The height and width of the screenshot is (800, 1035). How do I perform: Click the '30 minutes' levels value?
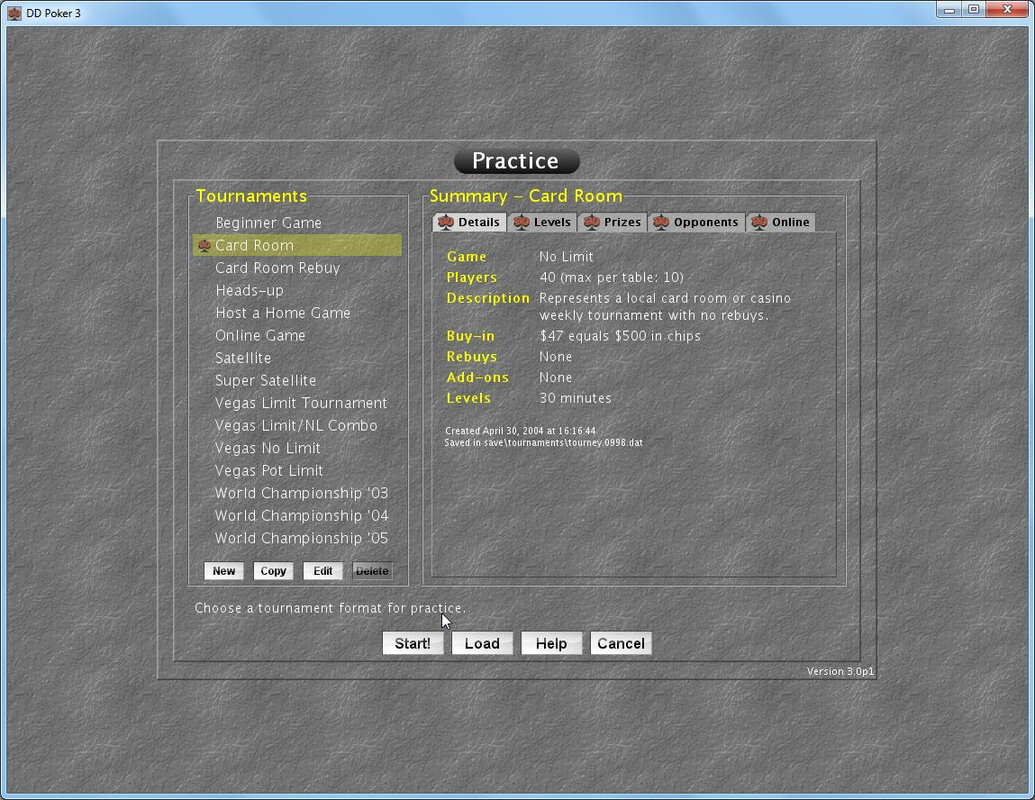575,398
